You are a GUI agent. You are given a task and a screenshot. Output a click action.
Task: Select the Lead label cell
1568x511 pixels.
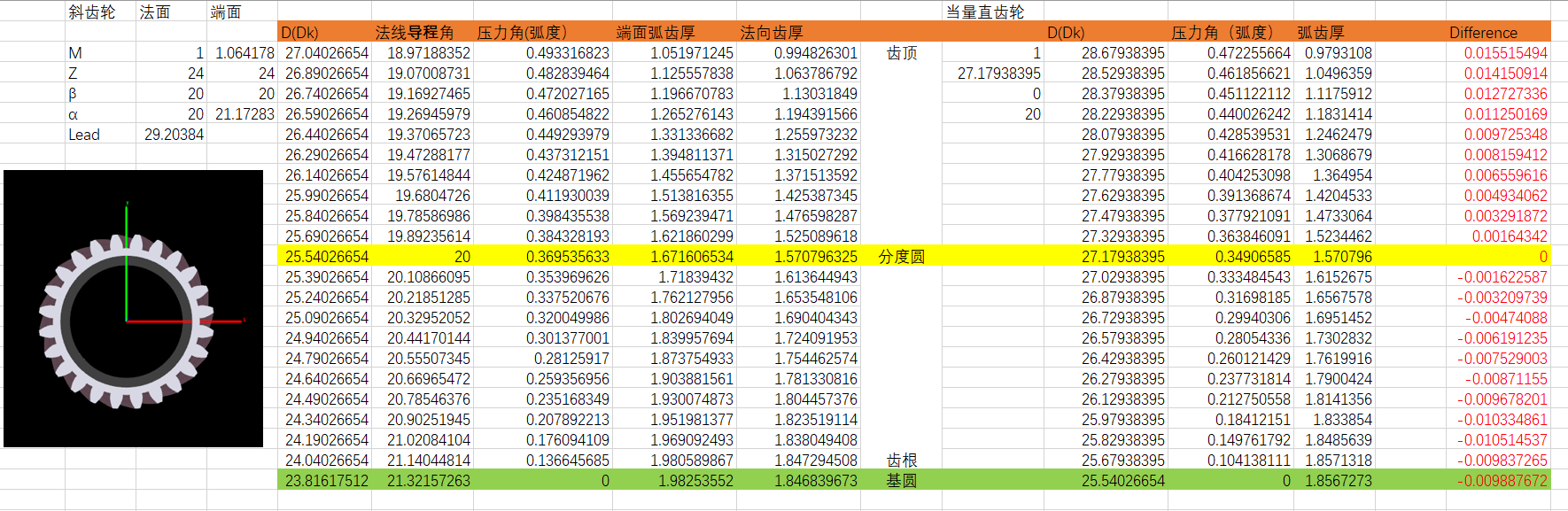point(84,135)
